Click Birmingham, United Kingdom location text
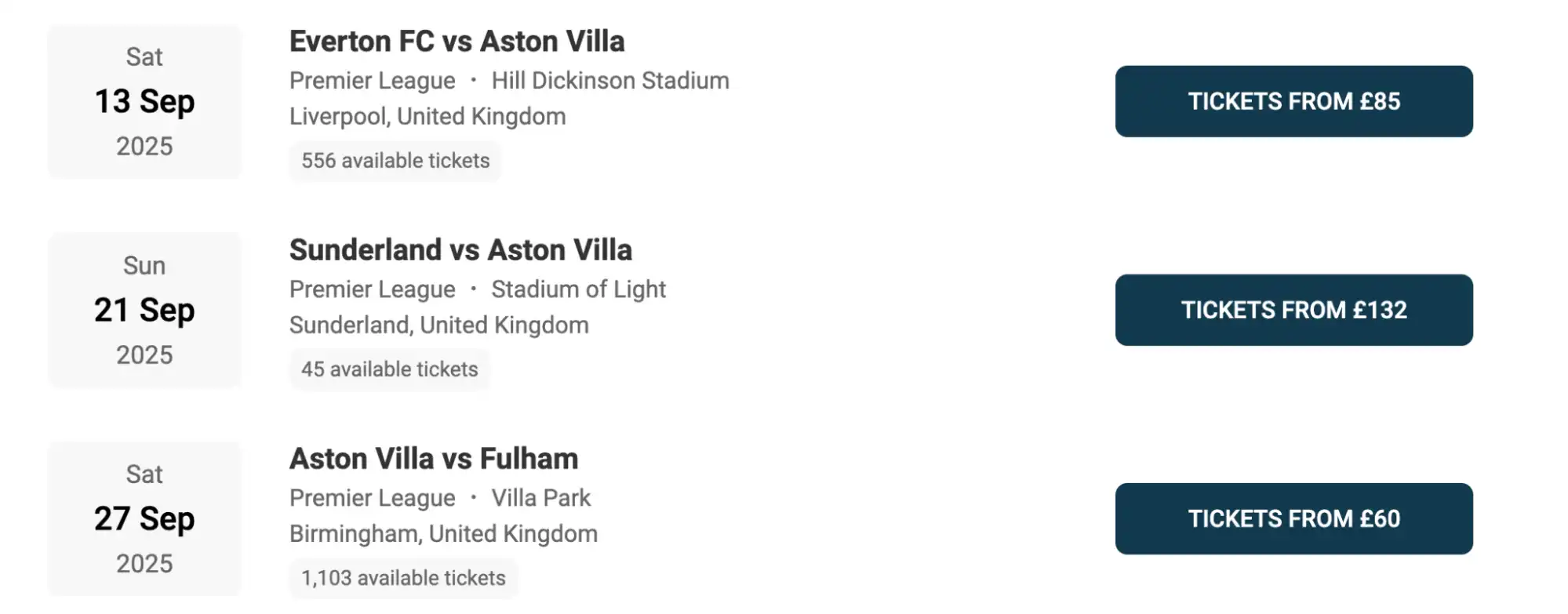Screen dimensions: 1568x614 click(x=443, y=533)
